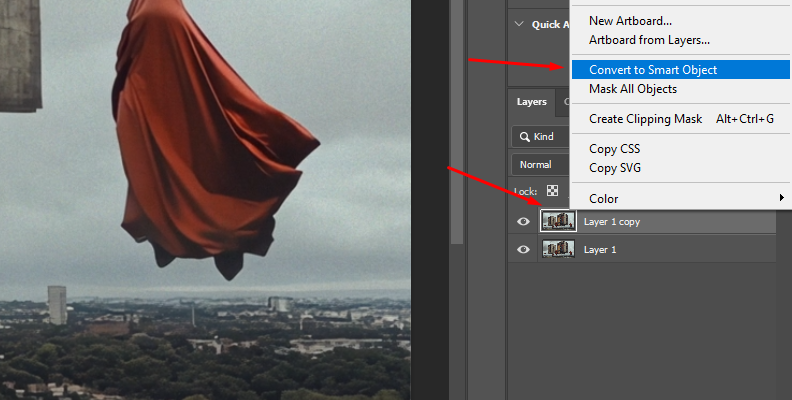Select Copy SVG menu entry
Viewport: 792px width, 400px height.
click(x=615, y=168)
